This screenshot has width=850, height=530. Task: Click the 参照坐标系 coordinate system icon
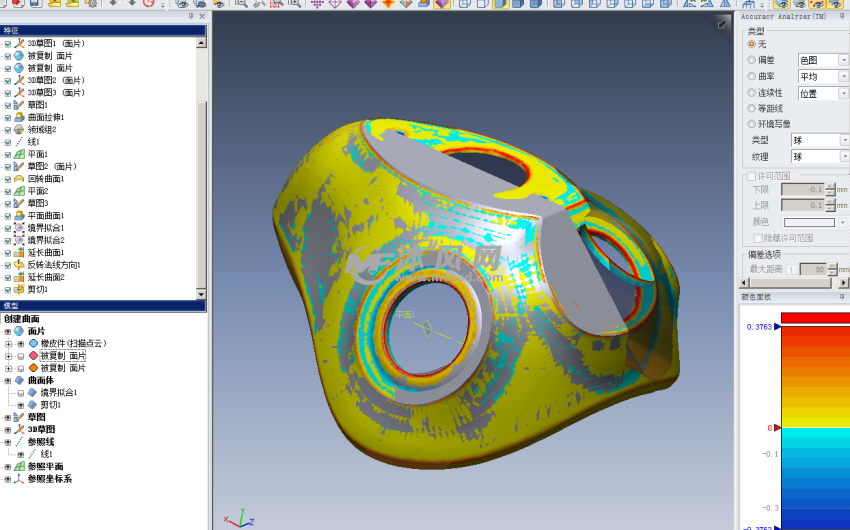tap(19, 479)
